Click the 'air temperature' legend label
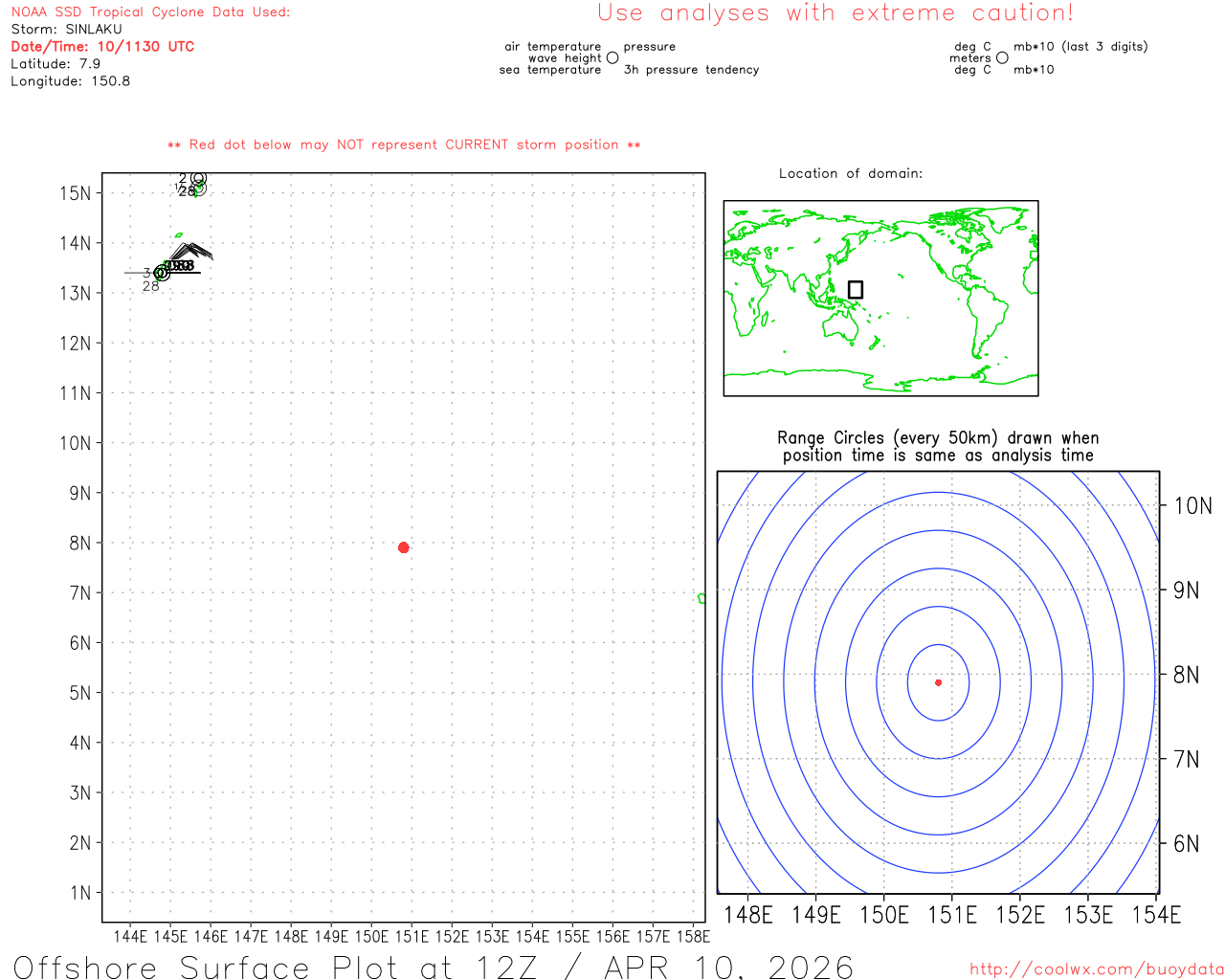 coord(553,47)
